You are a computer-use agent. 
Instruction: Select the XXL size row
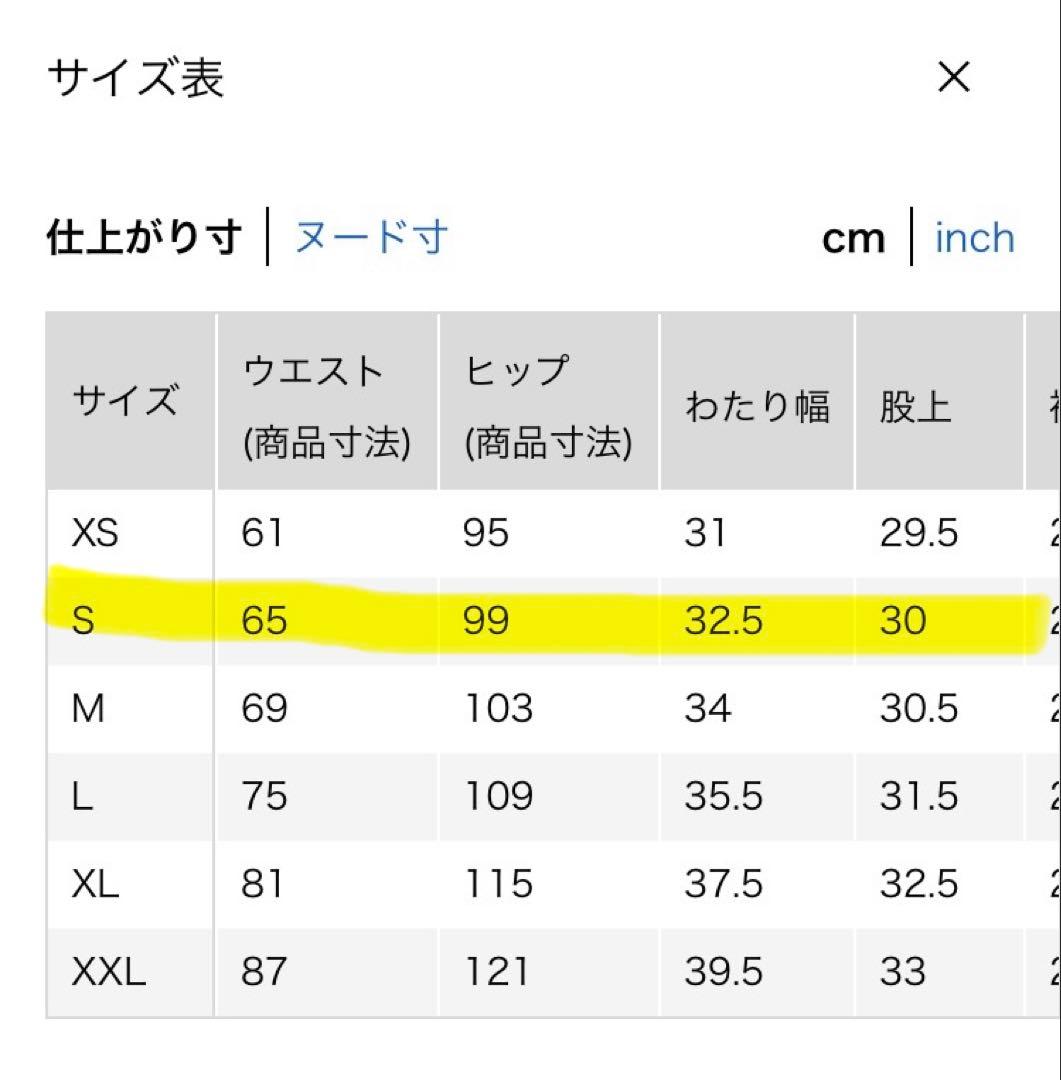[x=553, y=972]
